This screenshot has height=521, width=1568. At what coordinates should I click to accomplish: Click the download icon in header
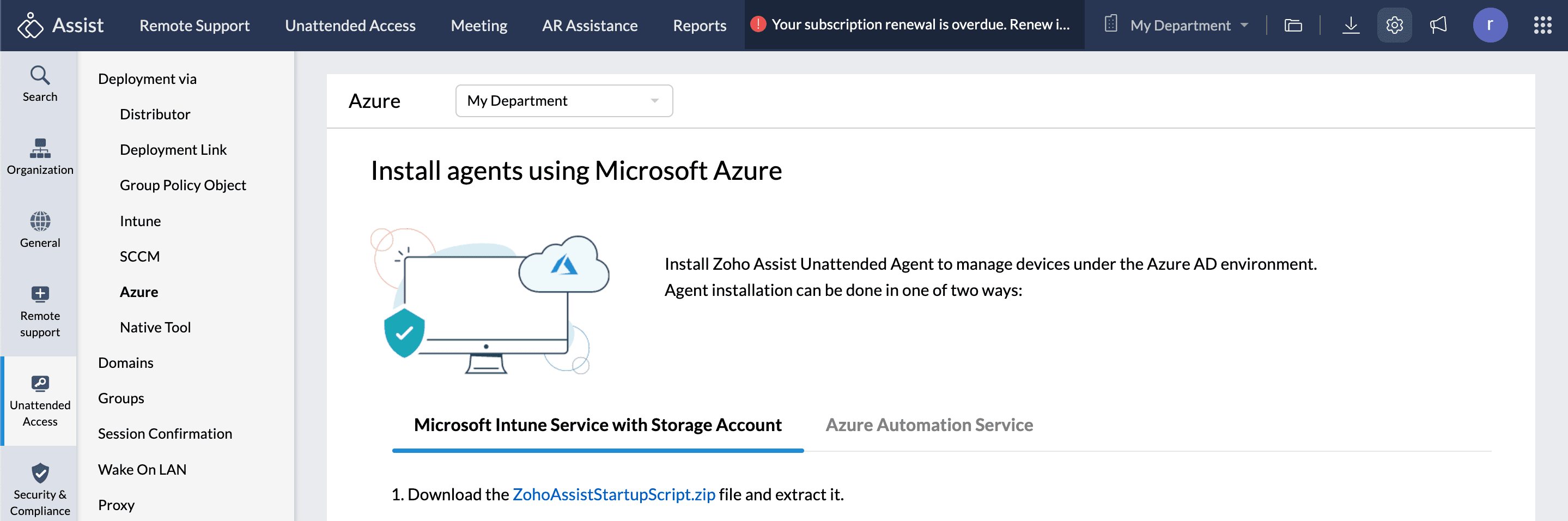pos(1351,25)
